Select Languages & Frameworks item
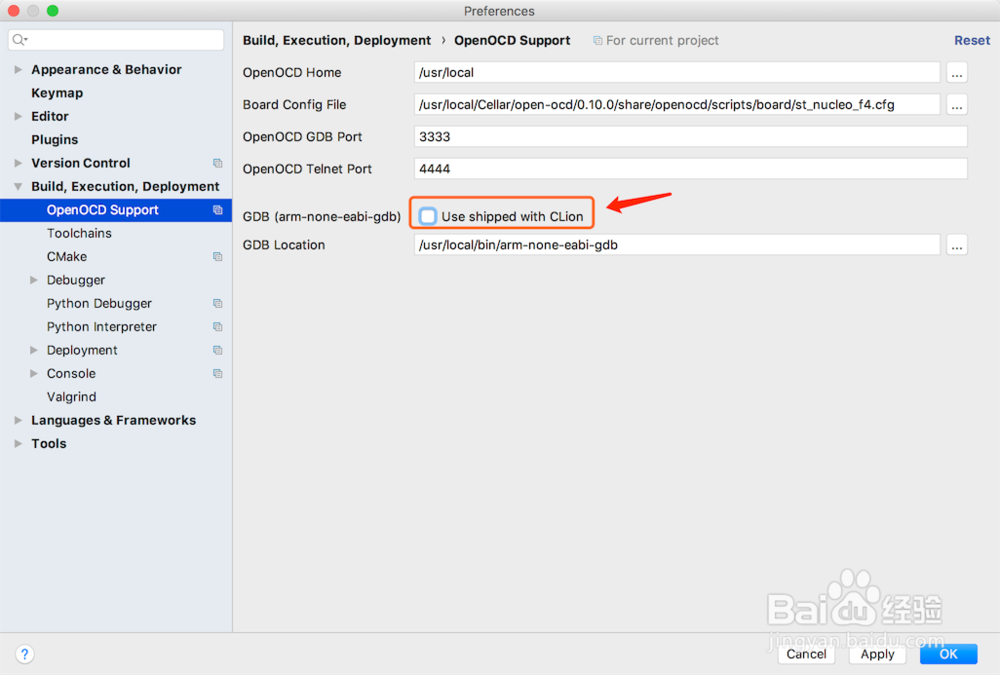 tap(114, 420)
